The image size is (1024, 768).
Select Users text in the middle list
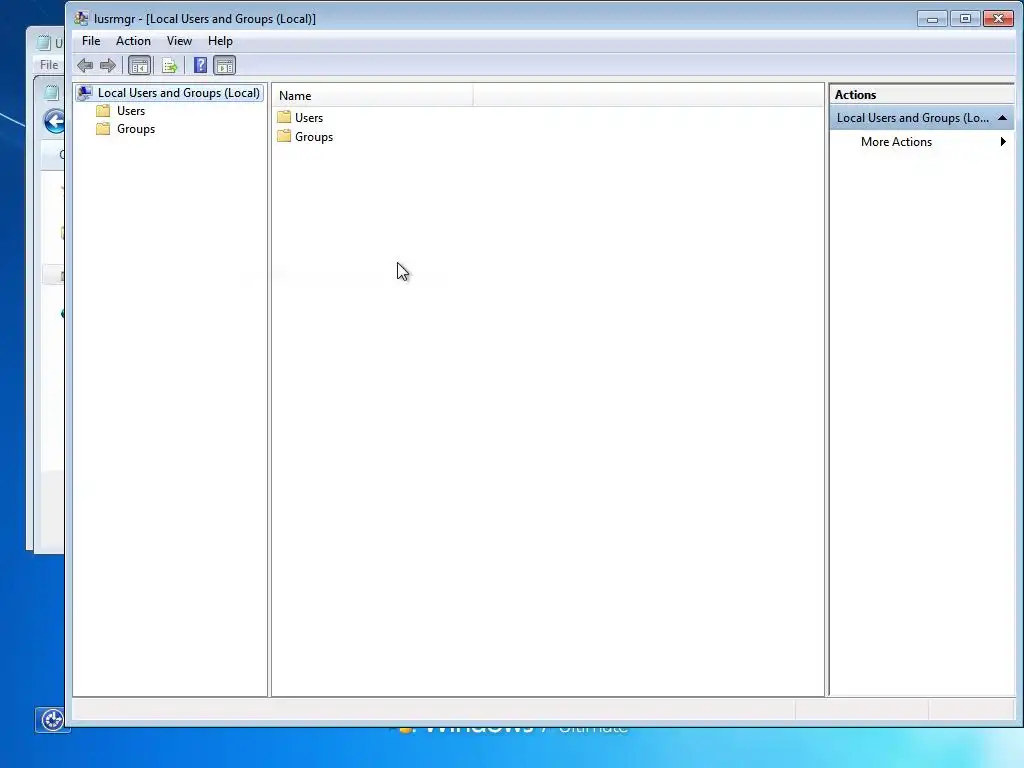309,118
